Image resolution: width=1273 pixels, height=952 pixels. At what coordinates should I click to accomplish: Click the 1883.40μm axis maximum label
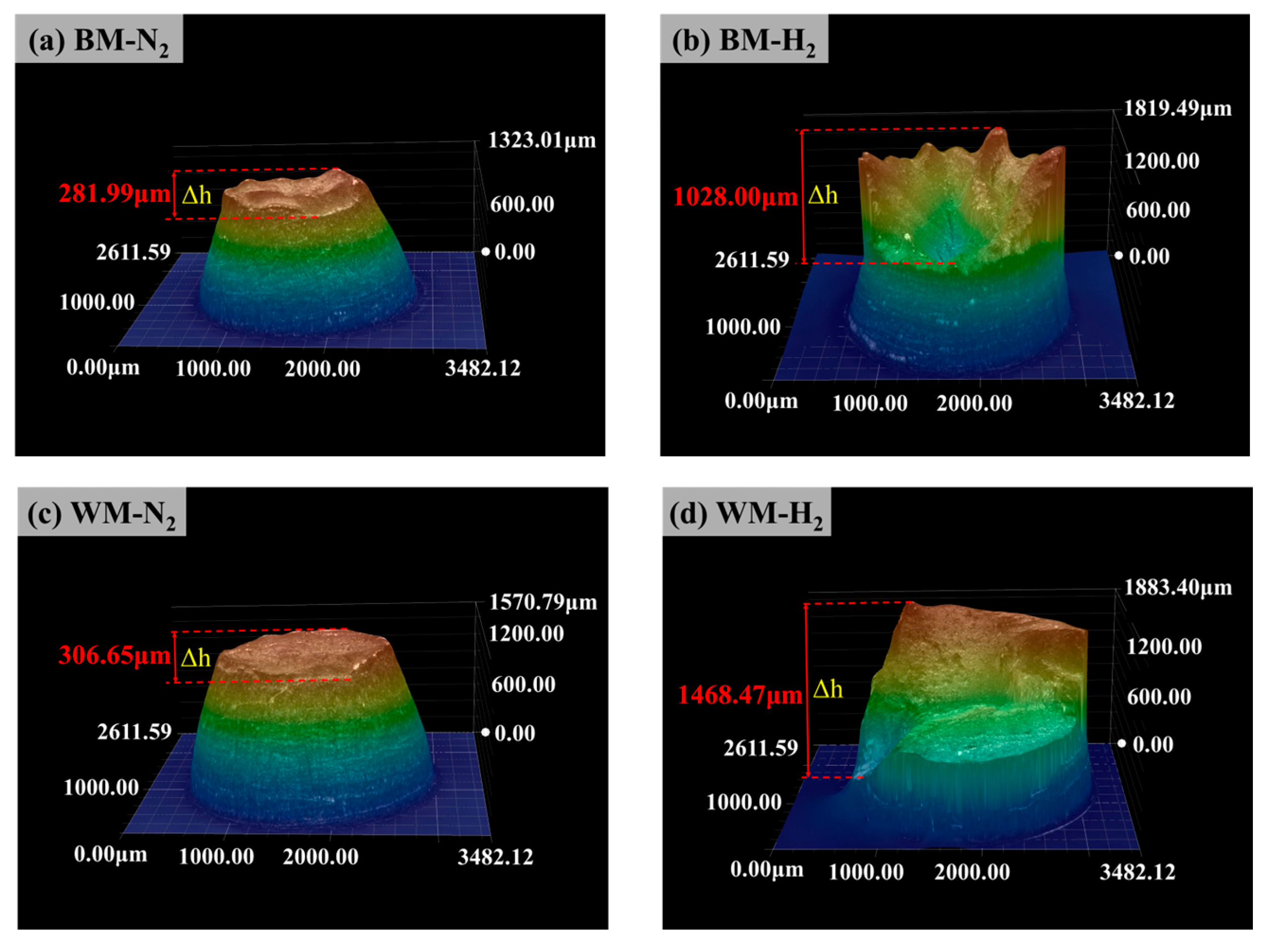click(1177, 587)
